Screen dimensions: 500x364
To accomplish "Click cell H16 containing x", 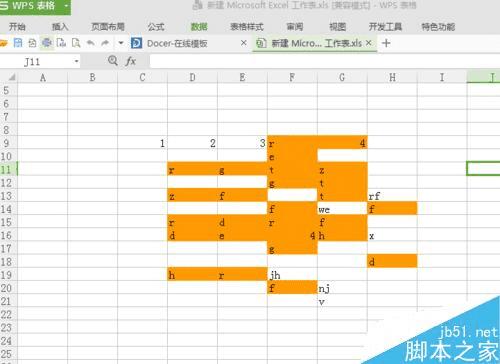I will [392, 235].
